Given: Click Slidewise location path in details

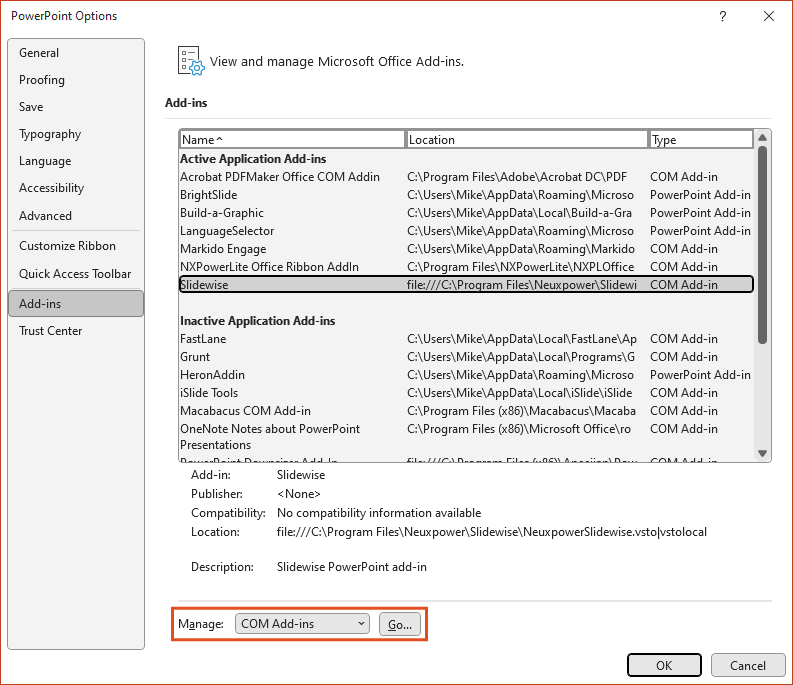Looking at the screenshot, I should [x=492, y=532].
